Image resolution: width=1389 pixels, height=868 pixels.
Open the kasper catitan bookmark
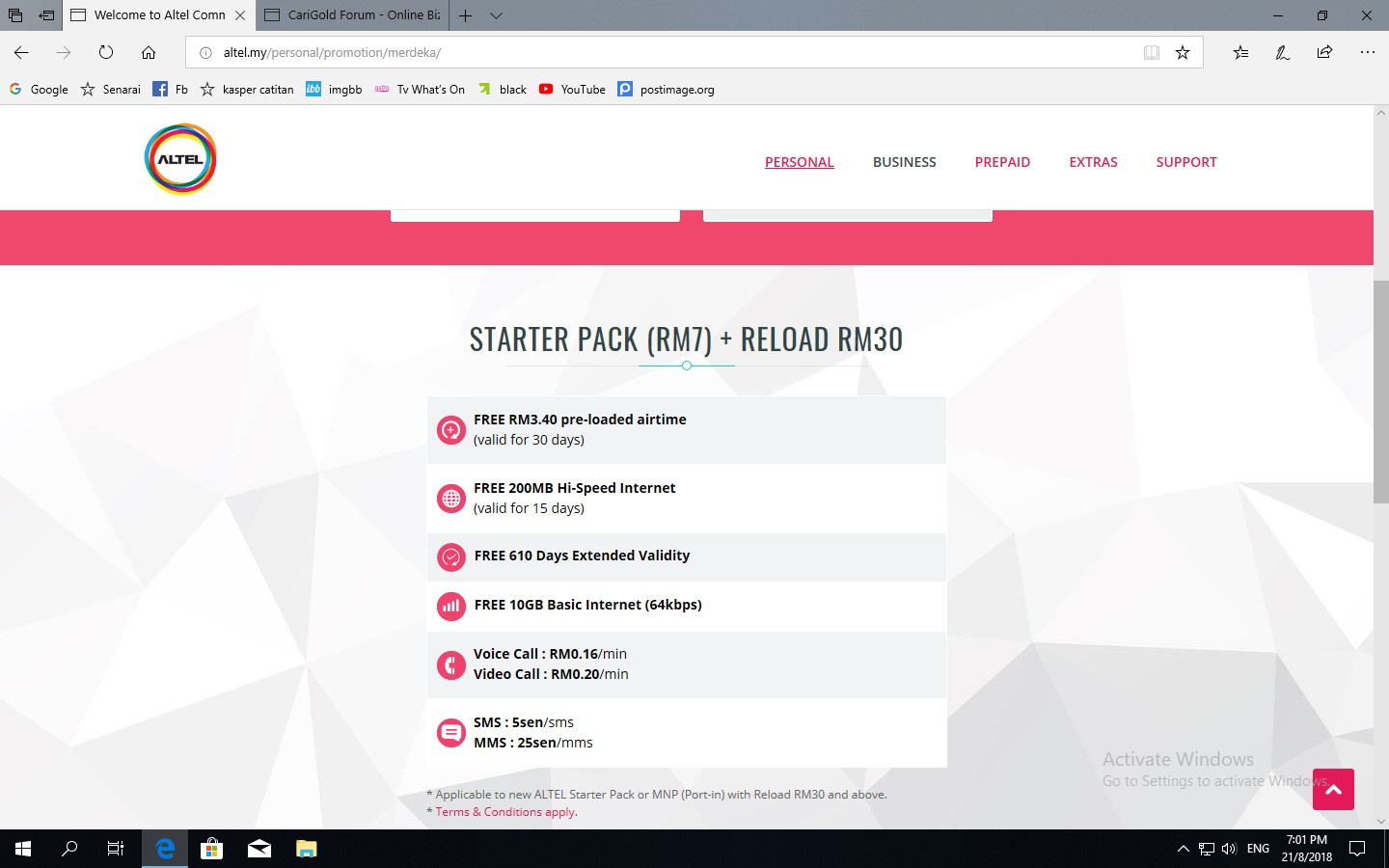coord(247,90)
